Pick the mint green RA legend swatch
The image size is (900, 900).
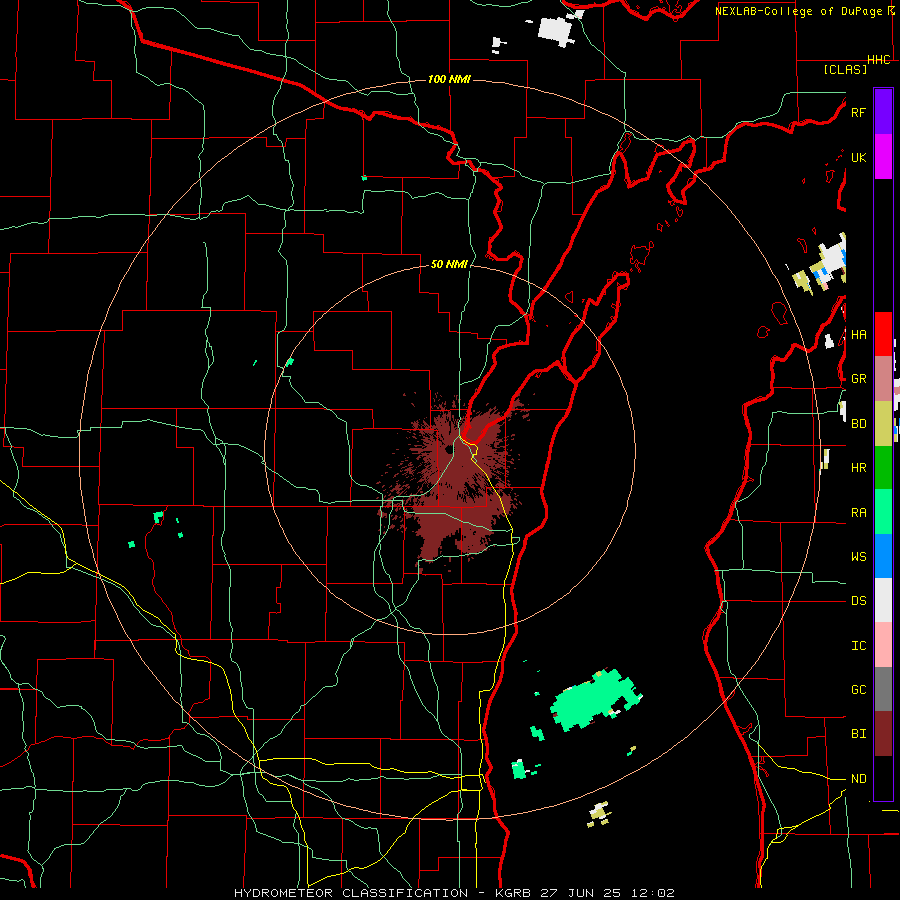point(883,512)
